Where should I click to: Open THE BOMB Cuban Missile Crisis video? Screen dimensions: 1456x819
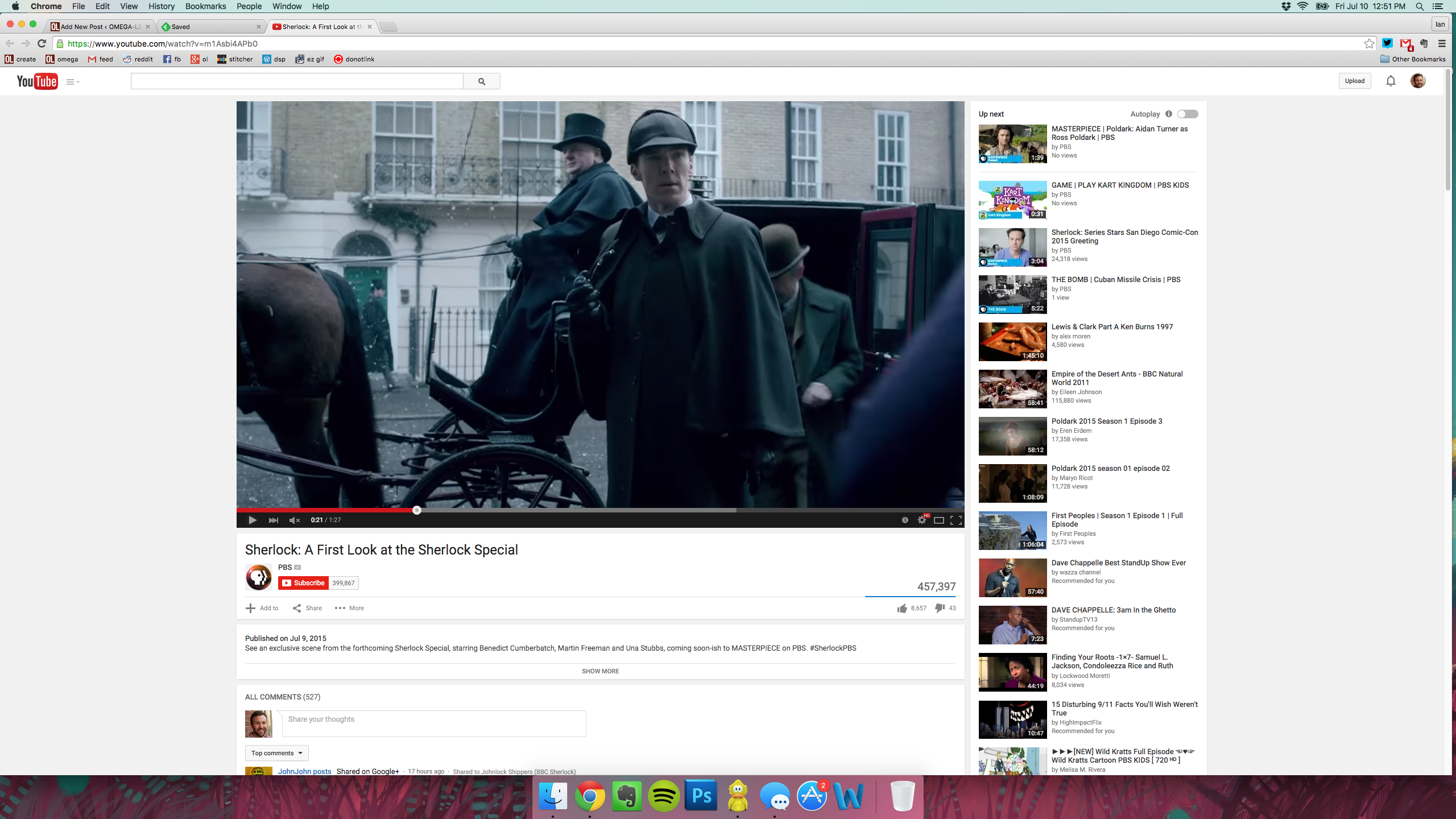coord(1116,279)
